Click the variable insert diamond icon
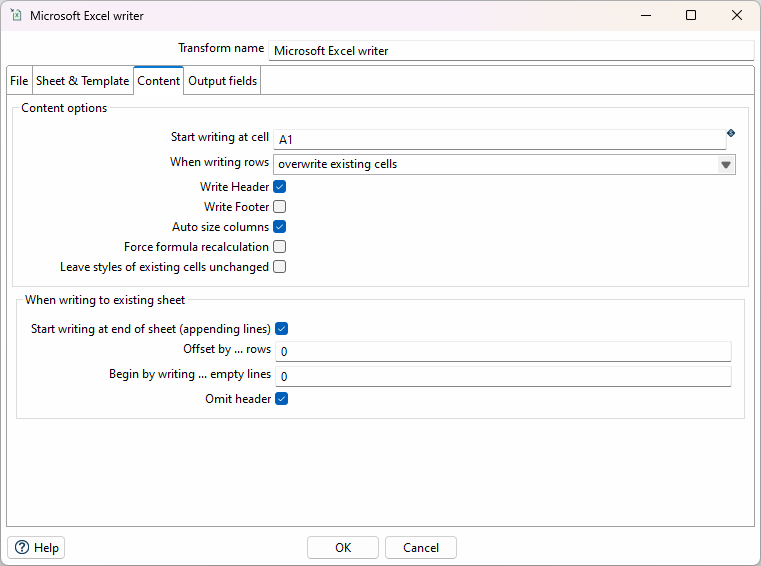The height and width of the screenshot is (566, 761). [731, 133]
